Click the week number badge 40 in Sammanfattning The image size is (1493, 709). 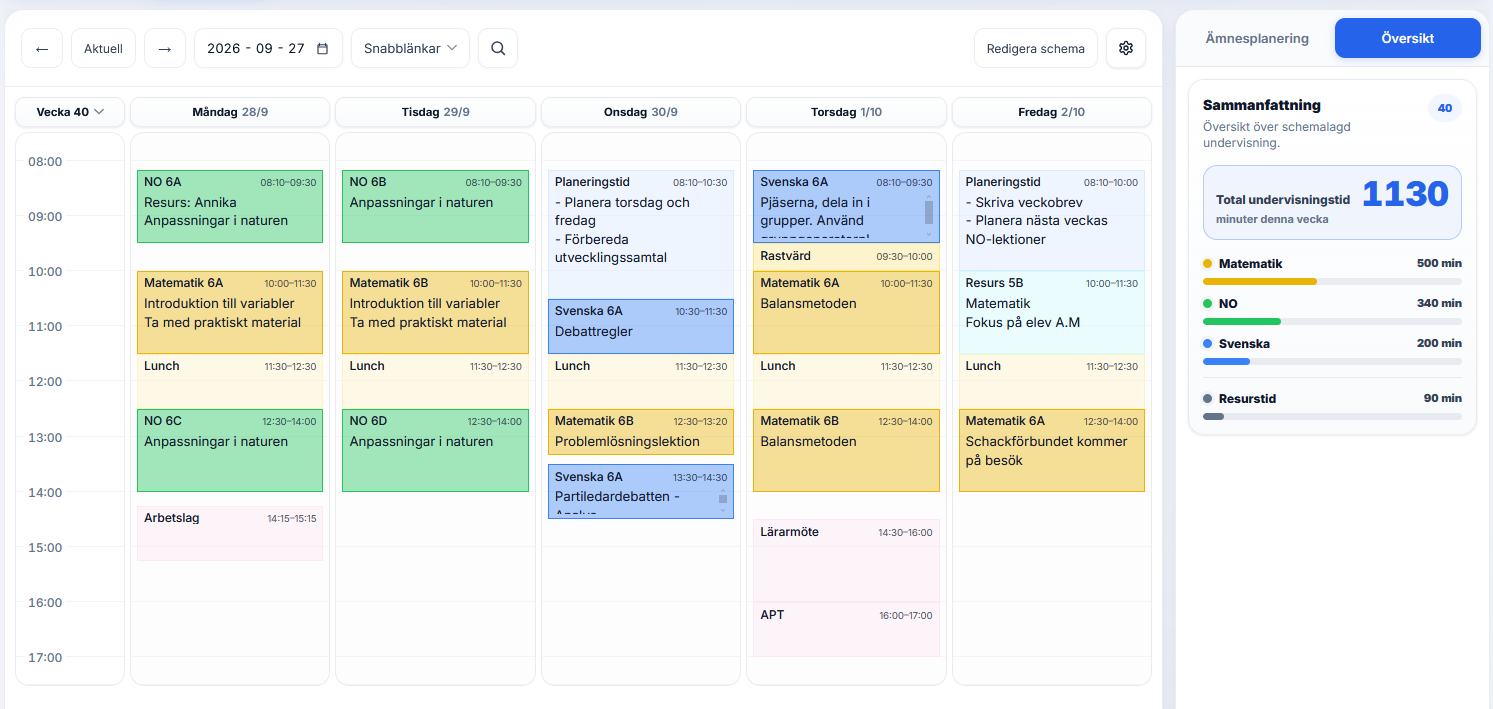tap(1445, 108)
